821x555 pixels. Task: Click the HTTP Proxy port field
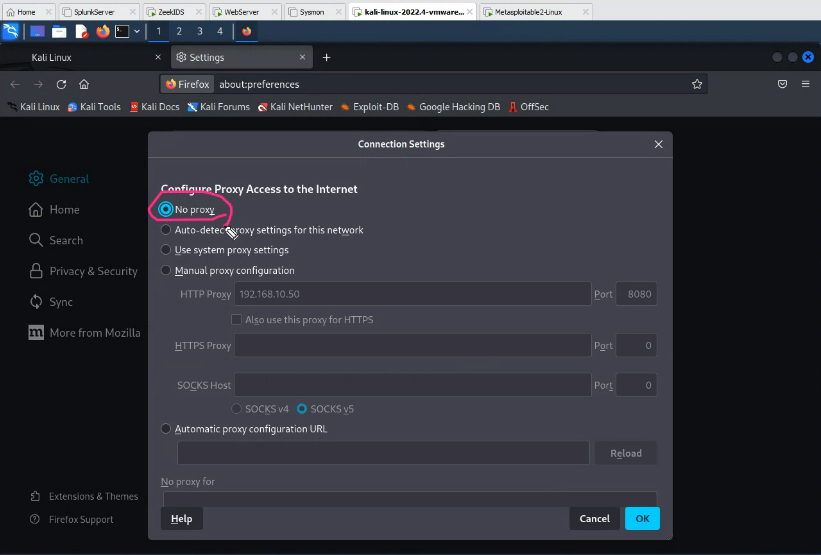pos(636,294)
